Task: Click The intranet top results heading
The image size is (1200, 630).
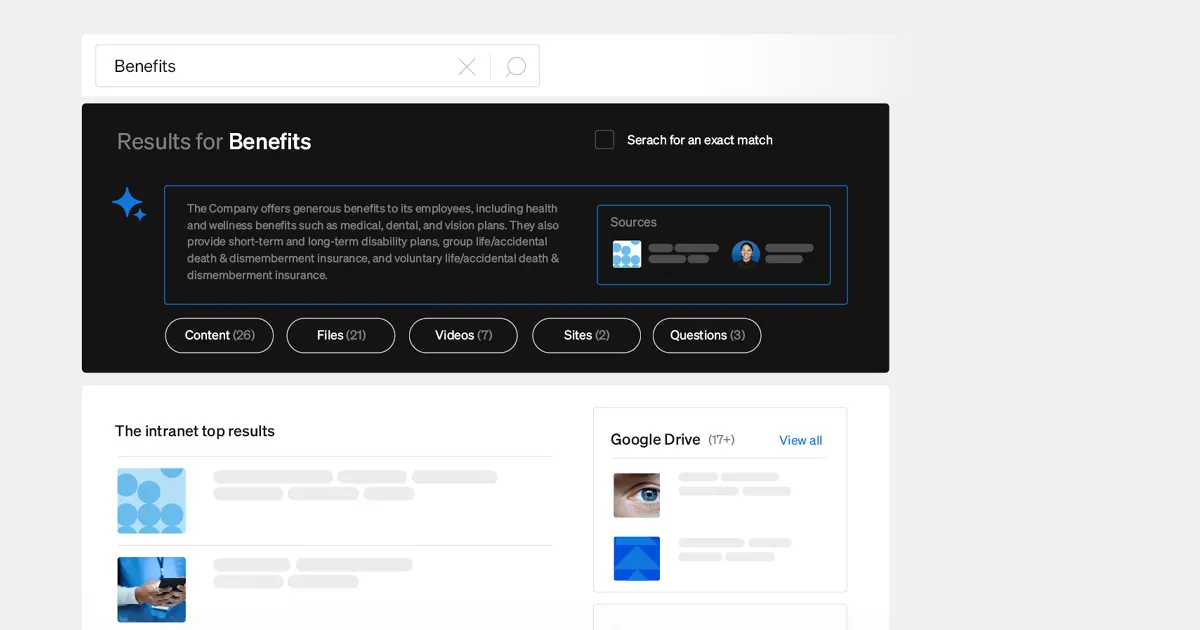Action: click(x=195, y=431)
